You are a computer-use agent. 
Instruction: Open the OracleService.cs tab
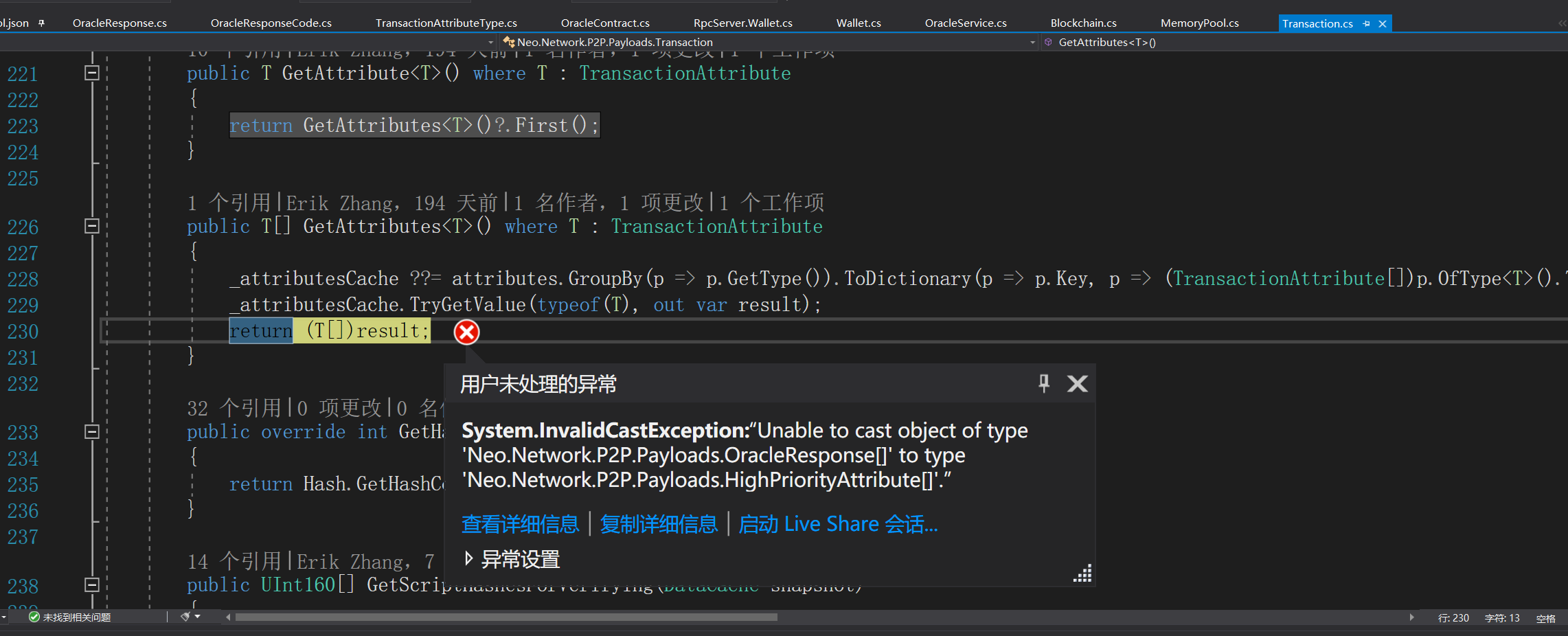click(x=966, y=23)
